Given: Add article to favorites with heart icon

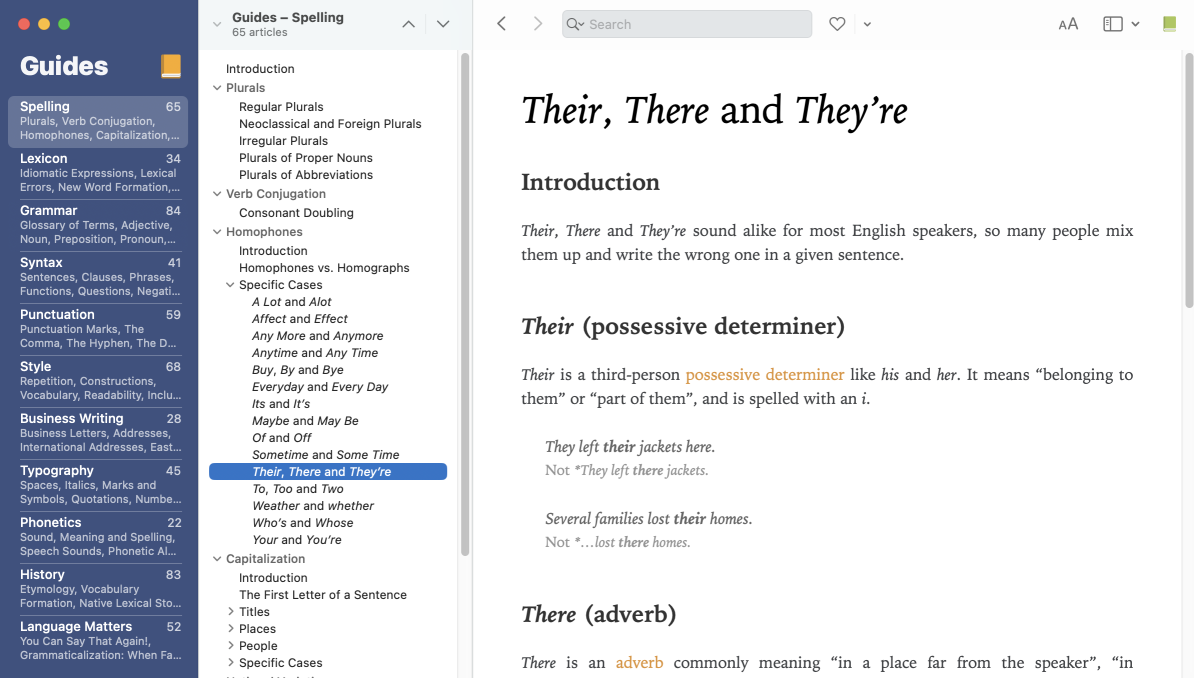Looking at the screenshot, I should point(837,24).
